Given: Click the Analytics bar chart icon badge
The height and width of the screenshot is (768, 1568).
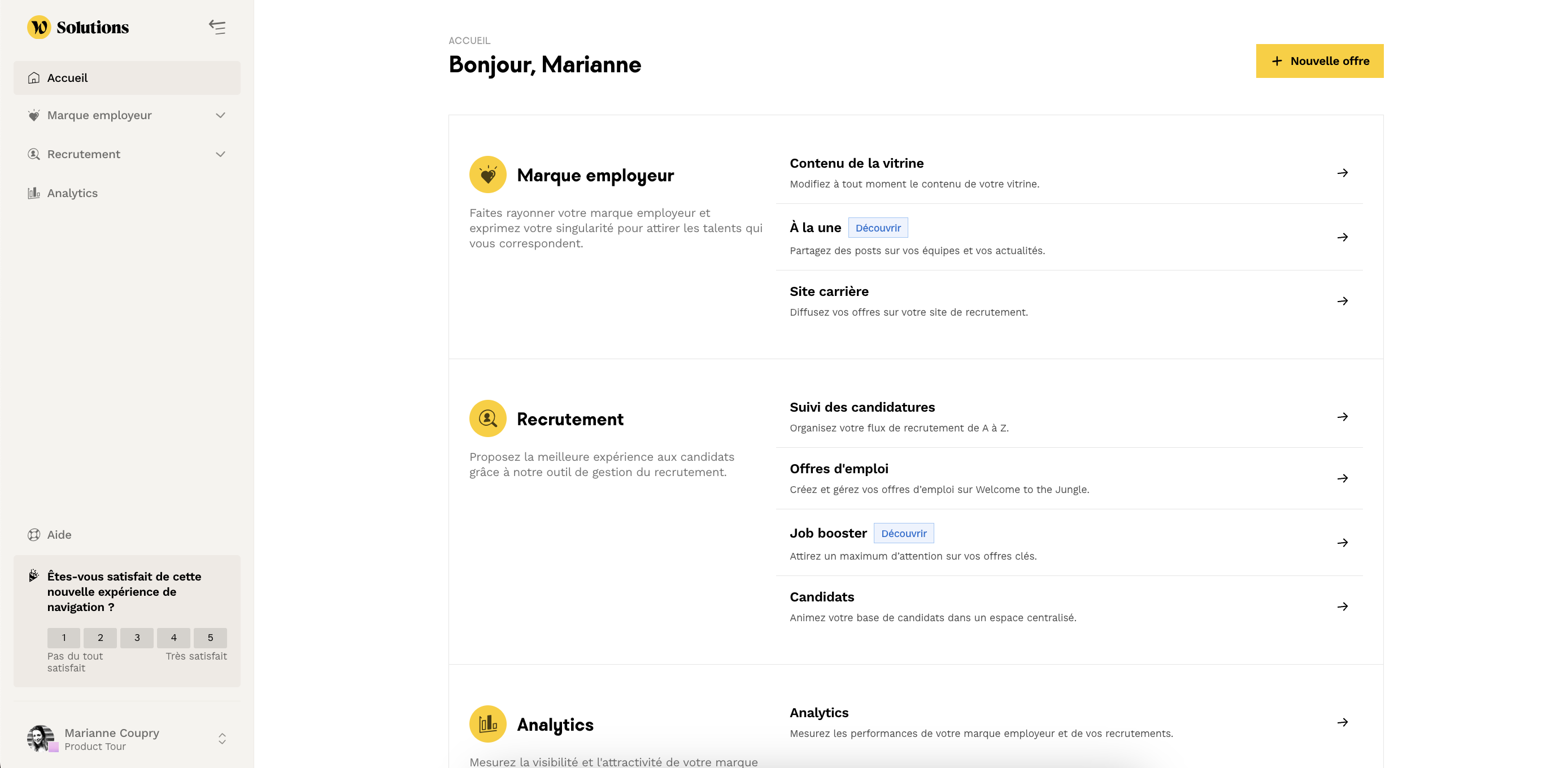Looking at the screenshot, I should (487, 723).
